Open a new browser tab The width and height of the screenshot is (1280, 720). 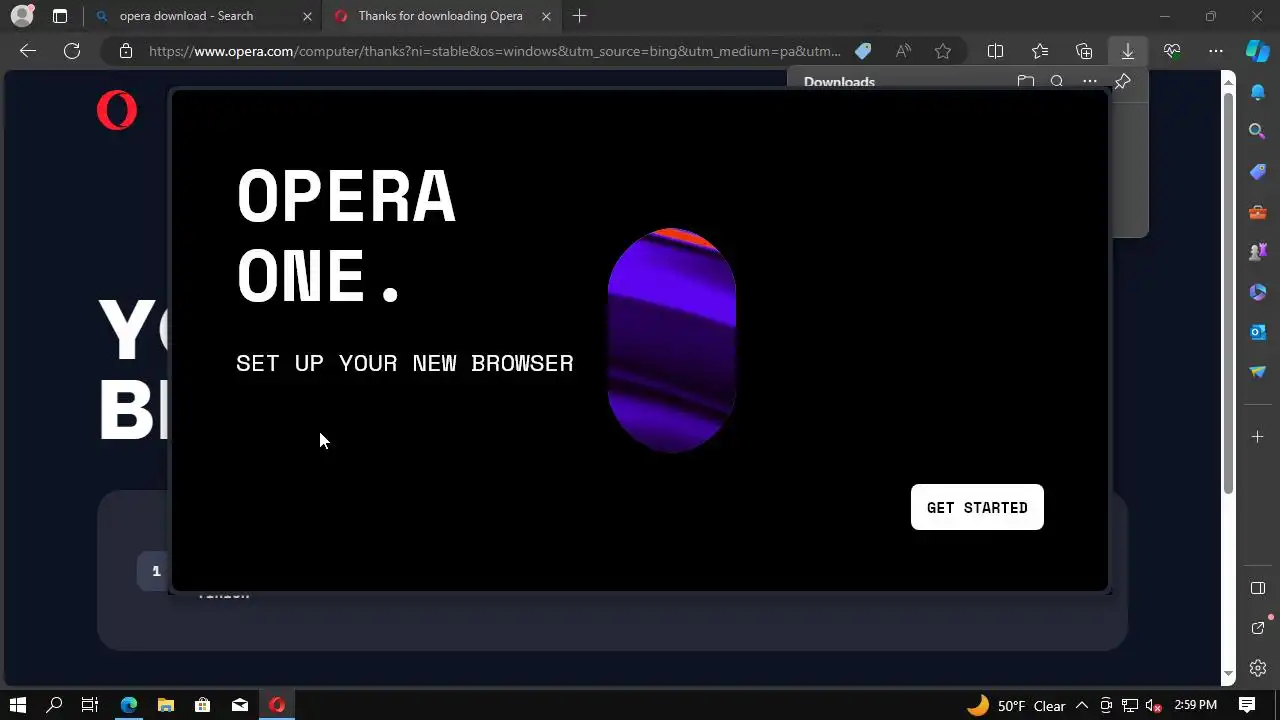click(579, 16)
